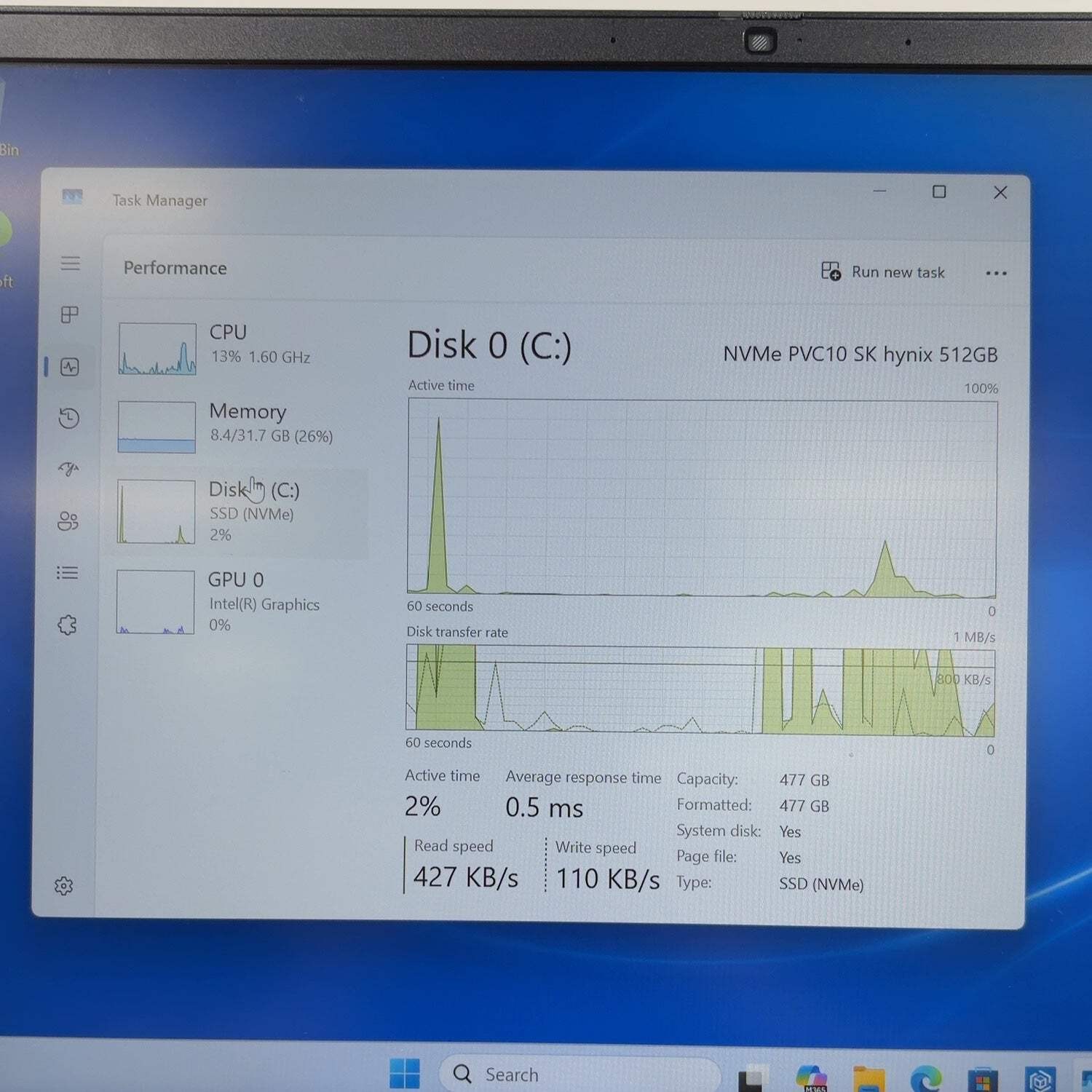Image resolution: width=1092 pixels, height=1092 pixels.
Task: Open File Explorer from taskbar
Action: point(869,1079)
